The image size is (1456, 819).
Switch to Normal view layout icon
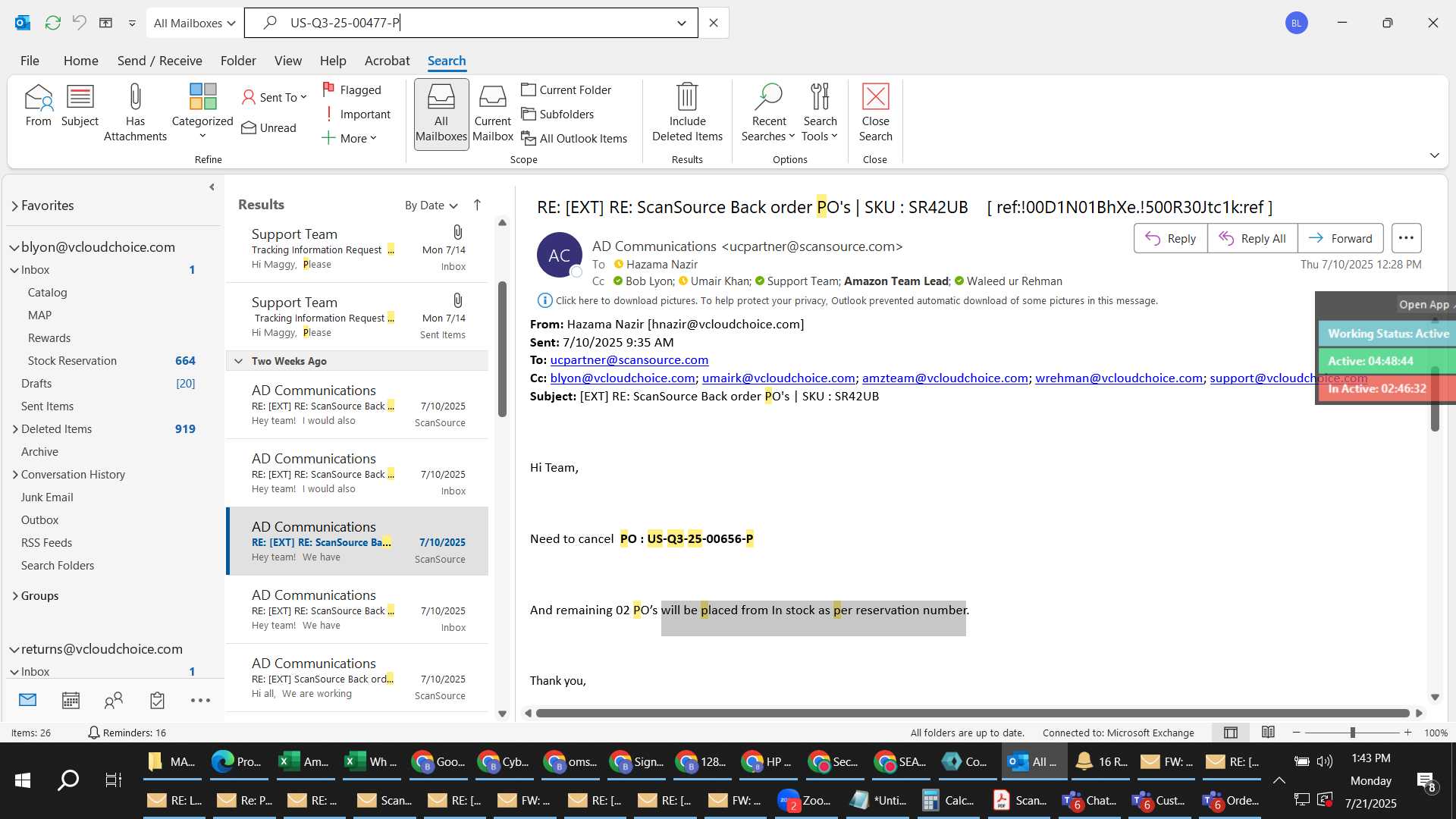pos(1230,733)
